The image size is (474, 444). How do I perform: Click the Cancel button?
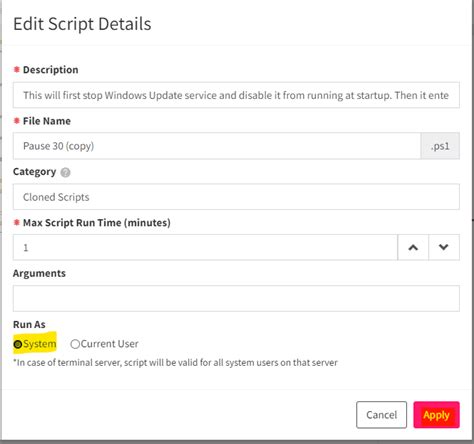(381, 415)
